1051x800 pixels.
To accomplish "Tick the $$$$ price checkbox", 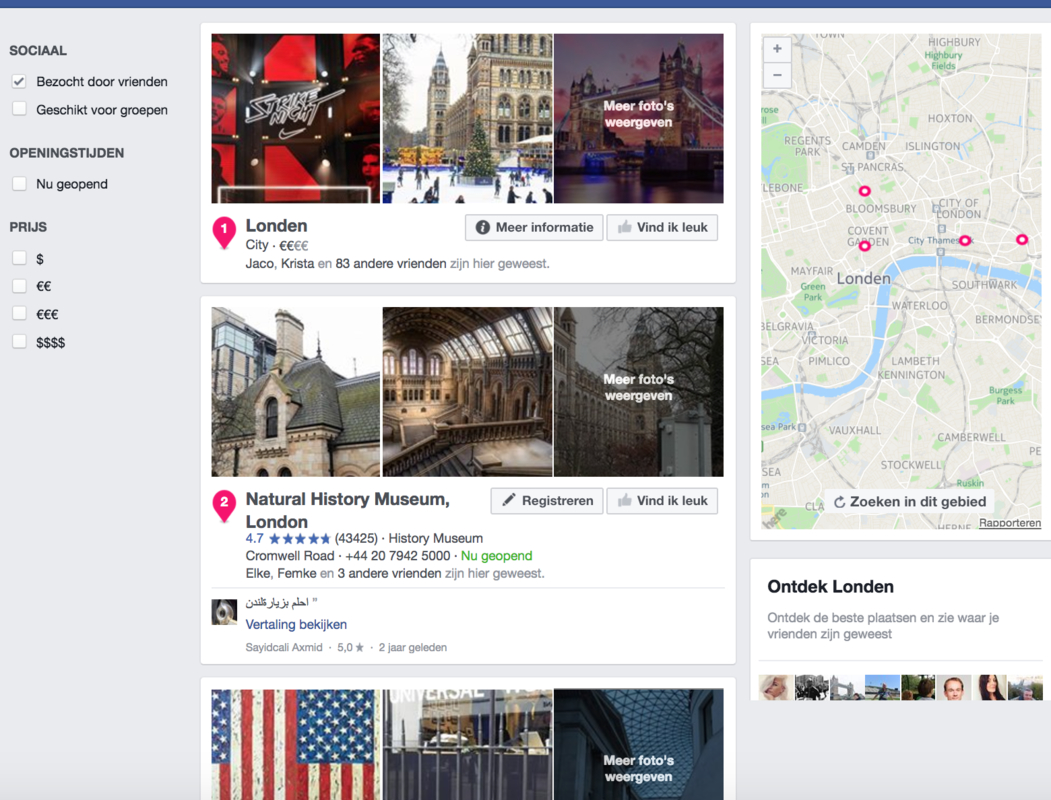I will pos(19,342).
